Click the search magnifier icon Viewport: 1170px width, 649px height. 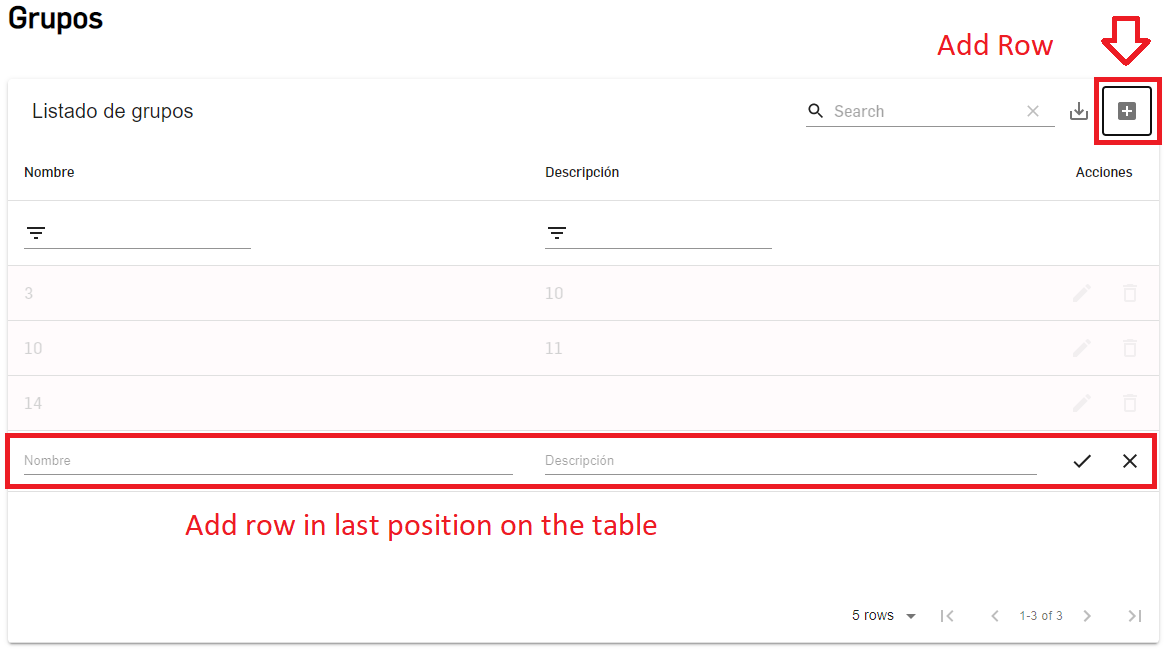coord(815,111)
